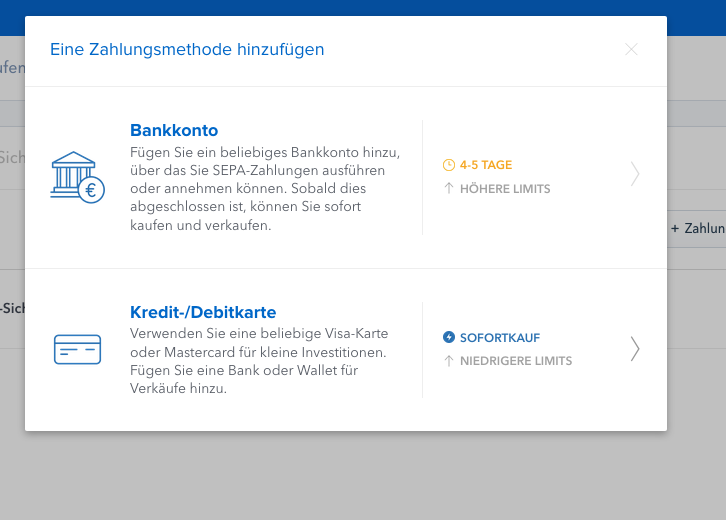726x520 pixels.
Task: Click the dialog title Eine Zahlungsmethode hinzufügen
Action: click(187, 50)
